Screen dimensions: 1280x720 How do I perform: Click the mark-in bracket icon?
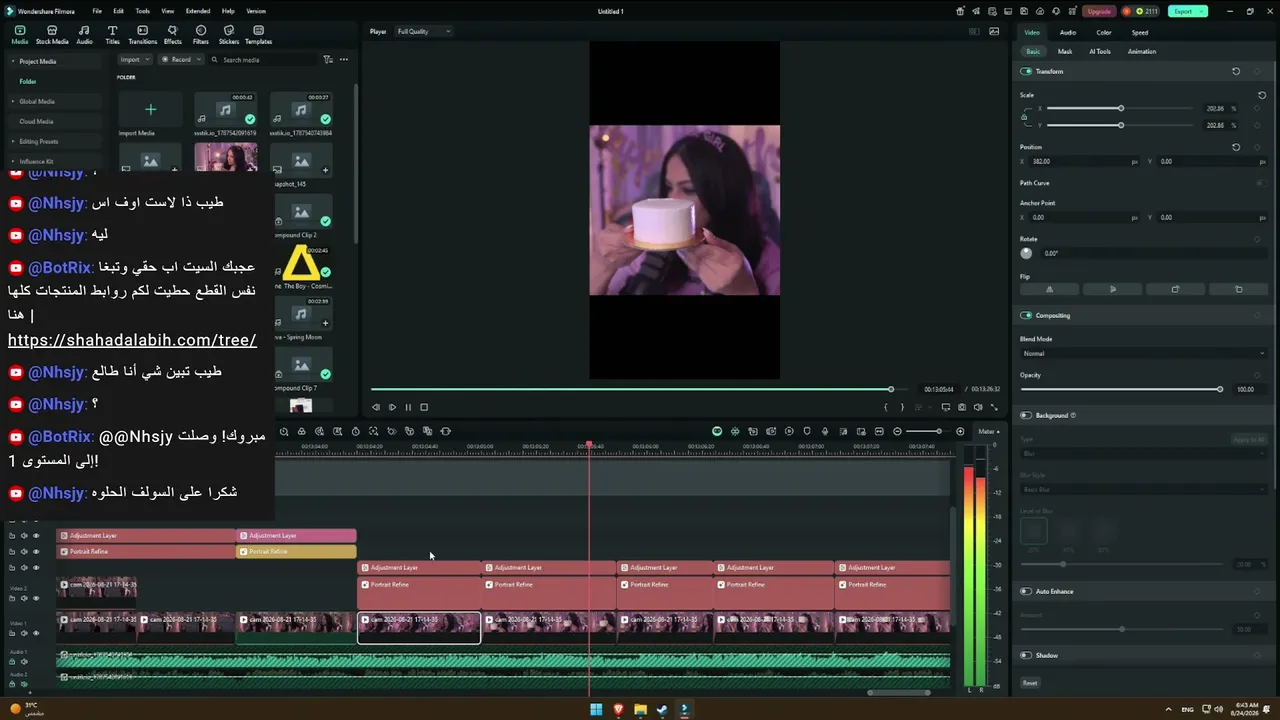pos(885,407)
